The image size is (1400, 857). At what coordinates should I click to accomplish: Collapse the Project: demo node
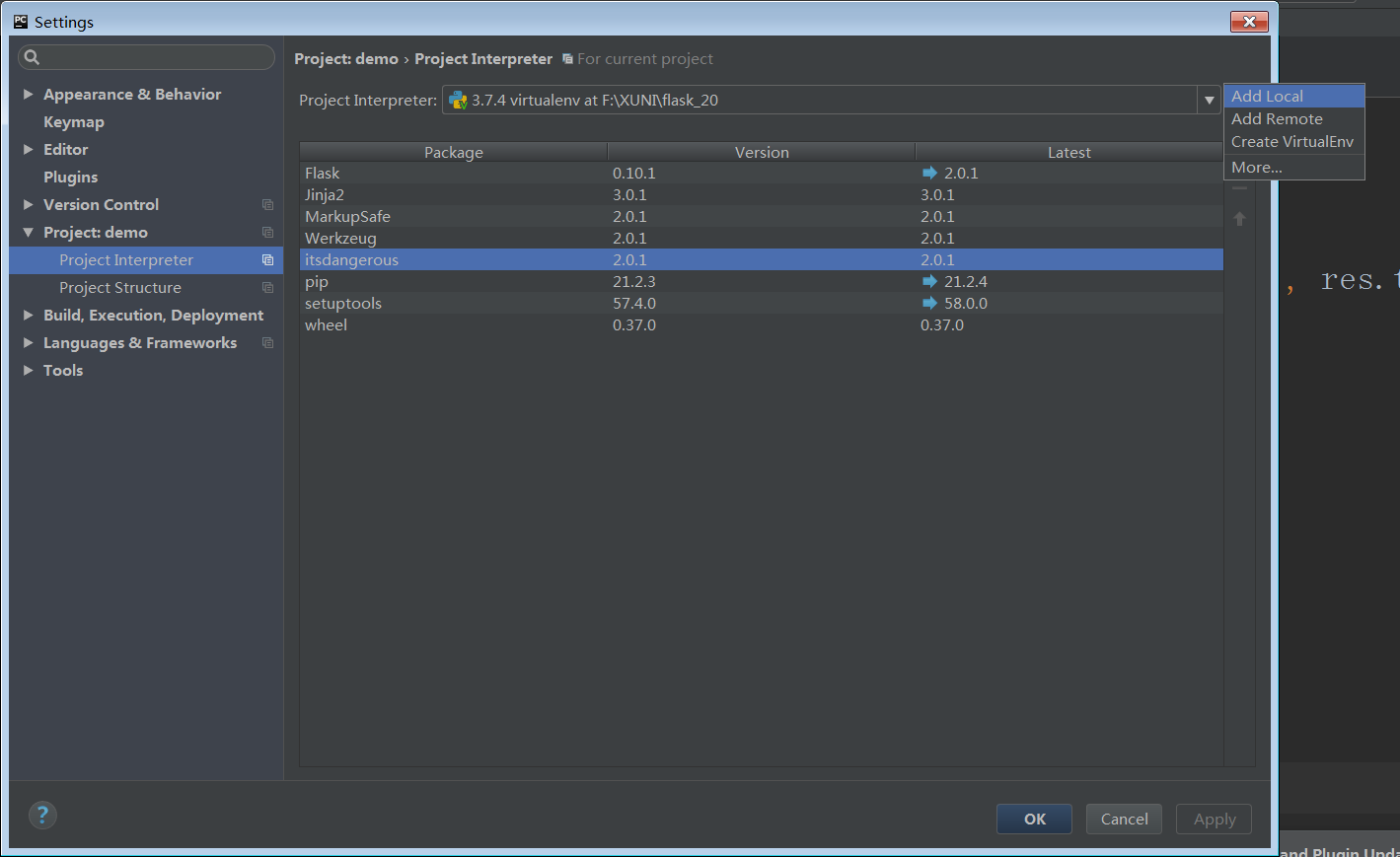click(29, 232)
